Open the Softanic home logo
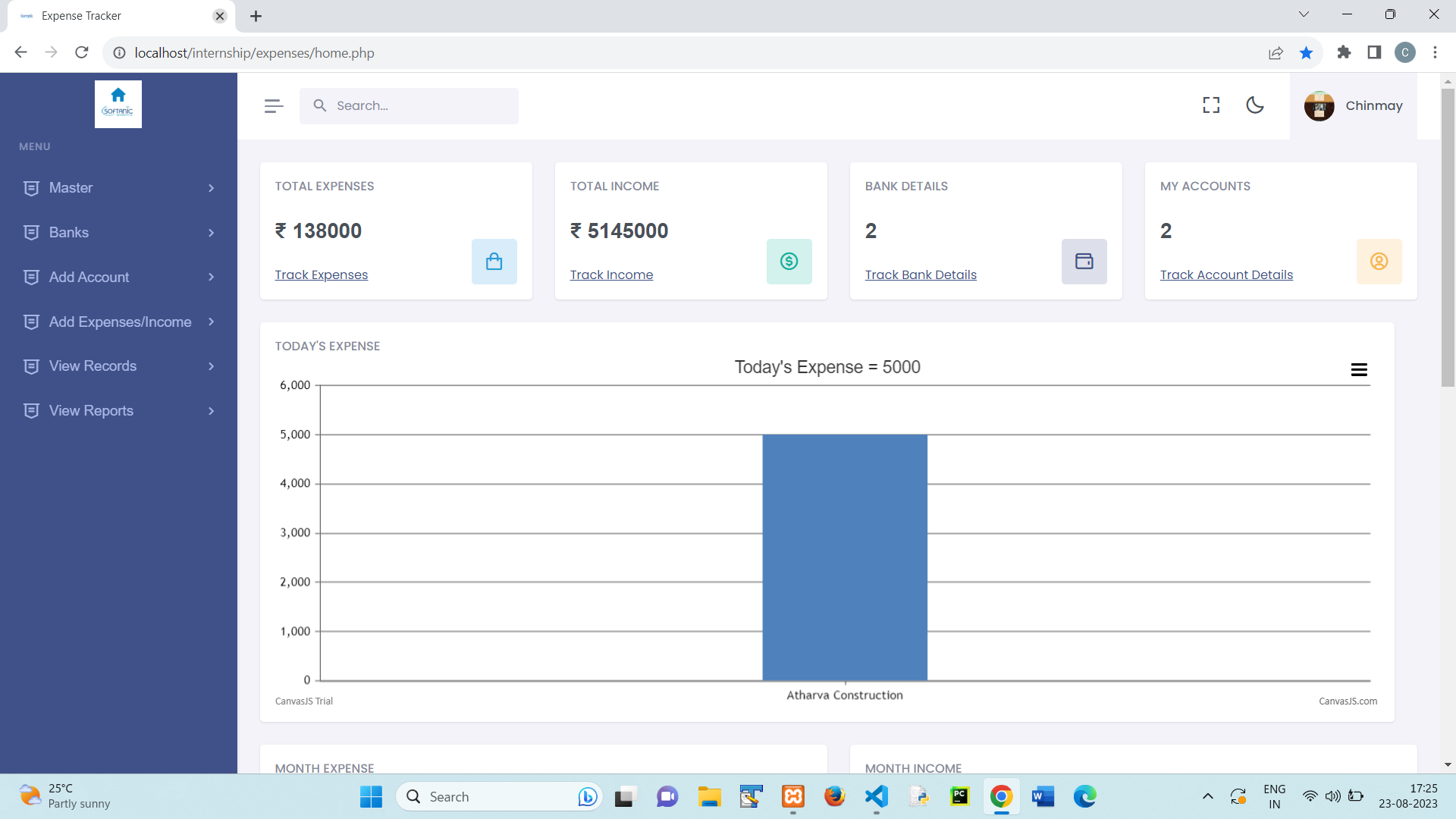The width and height of the screenshot is (1456, 819). click(118, 104)
